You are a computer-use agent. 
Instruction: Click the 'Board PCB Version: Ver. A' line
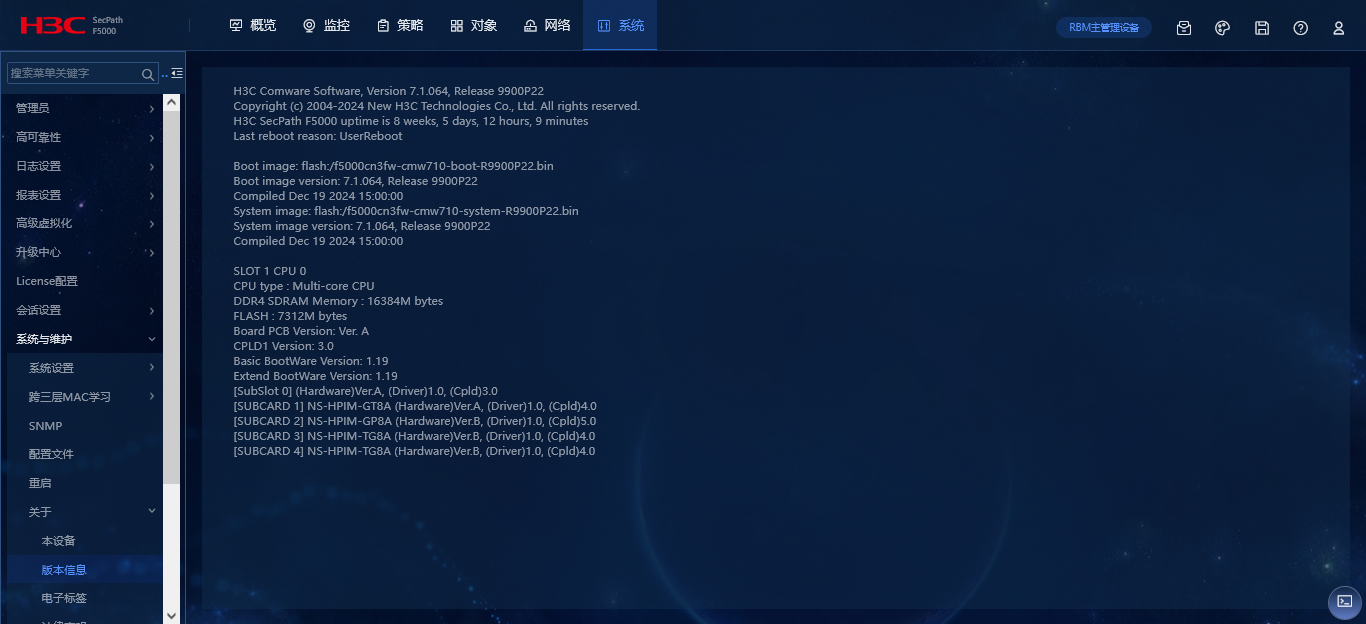(x=301, y=331)
